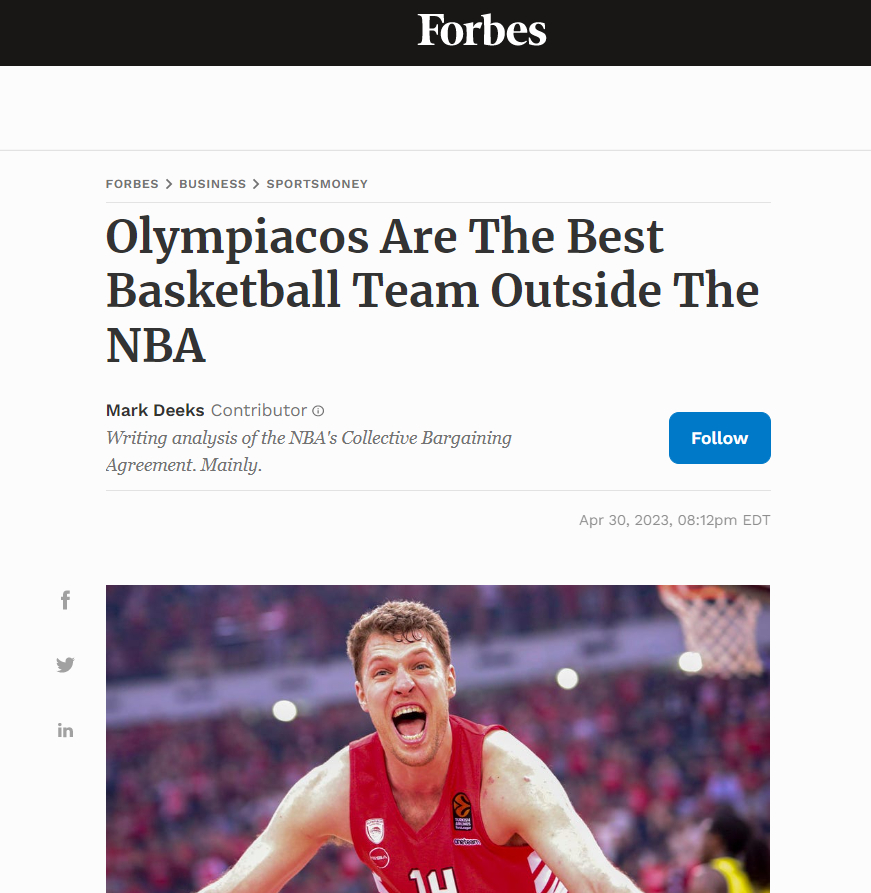The height and width of the screenshot is (893, 871).
Task: Open the FORBES breadcrumb link
Action: pos(132,184)
